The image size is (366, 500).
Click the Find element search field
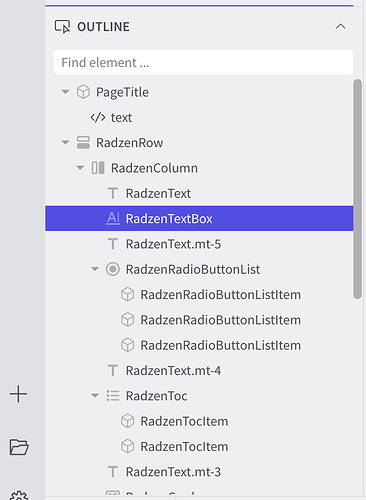203,62
